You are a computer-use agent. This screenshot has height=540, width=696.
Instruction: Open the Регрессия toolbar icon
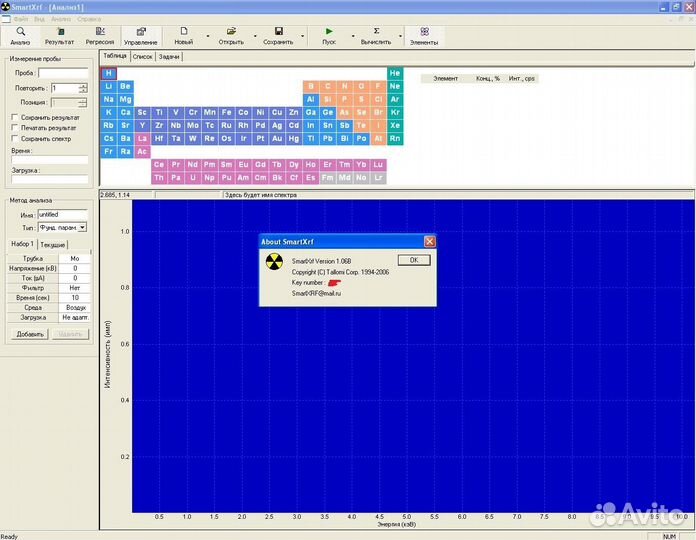point(100,31)
